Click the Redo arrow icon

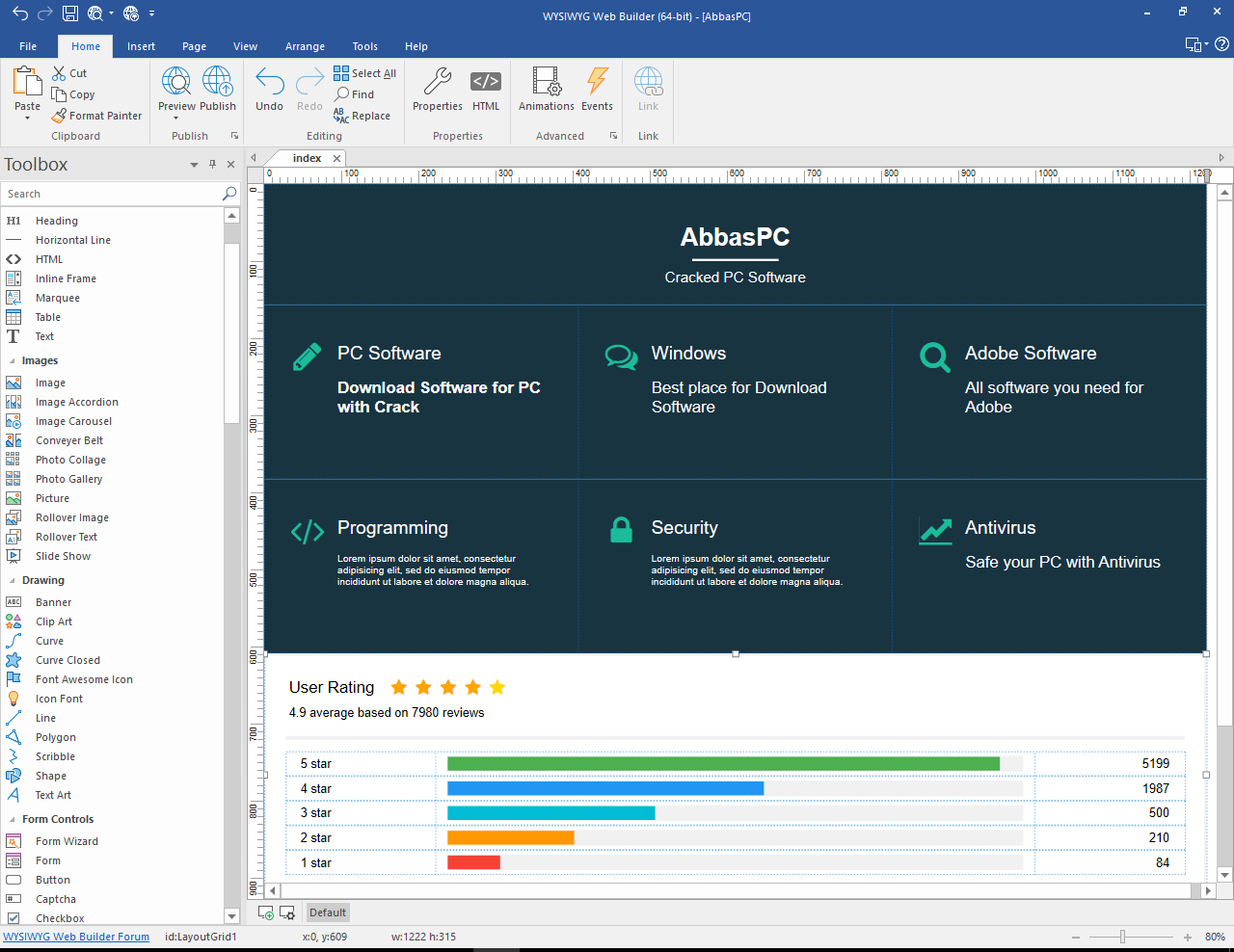coord(309,82)
